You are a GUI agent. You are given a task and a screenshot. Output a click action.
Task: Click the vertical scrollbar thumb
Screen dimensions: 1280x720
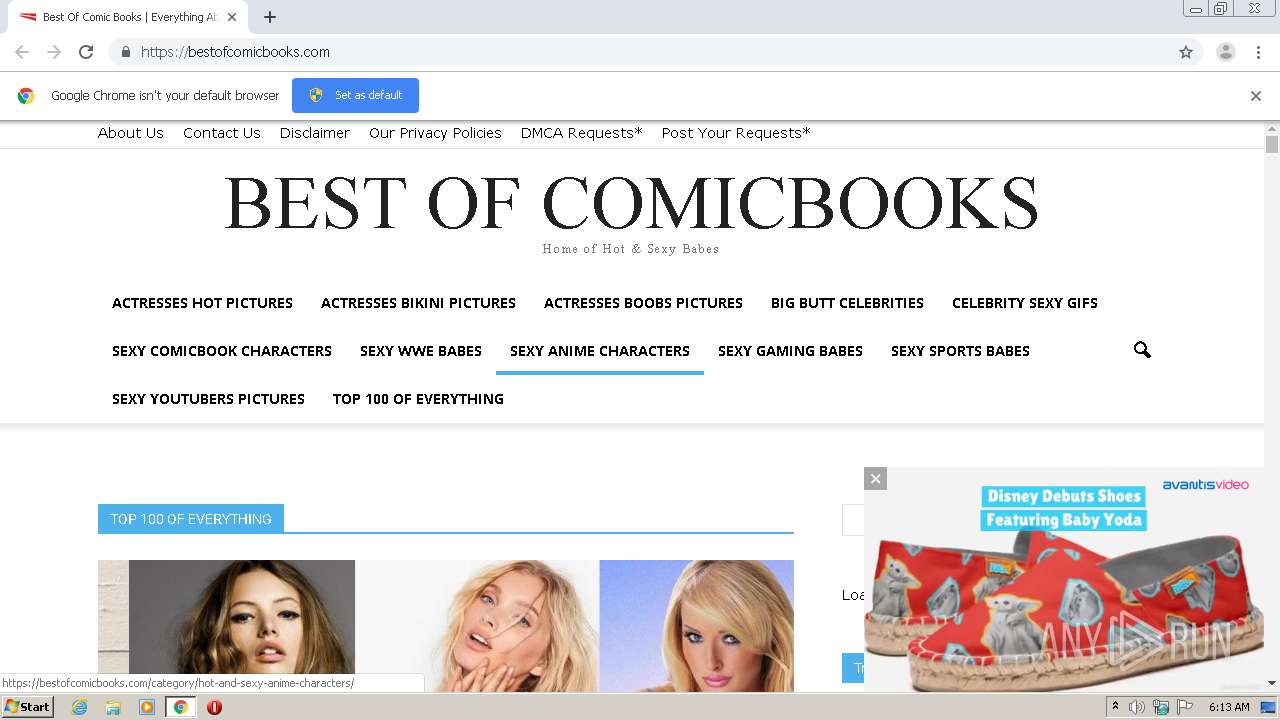coord(1272,145)
